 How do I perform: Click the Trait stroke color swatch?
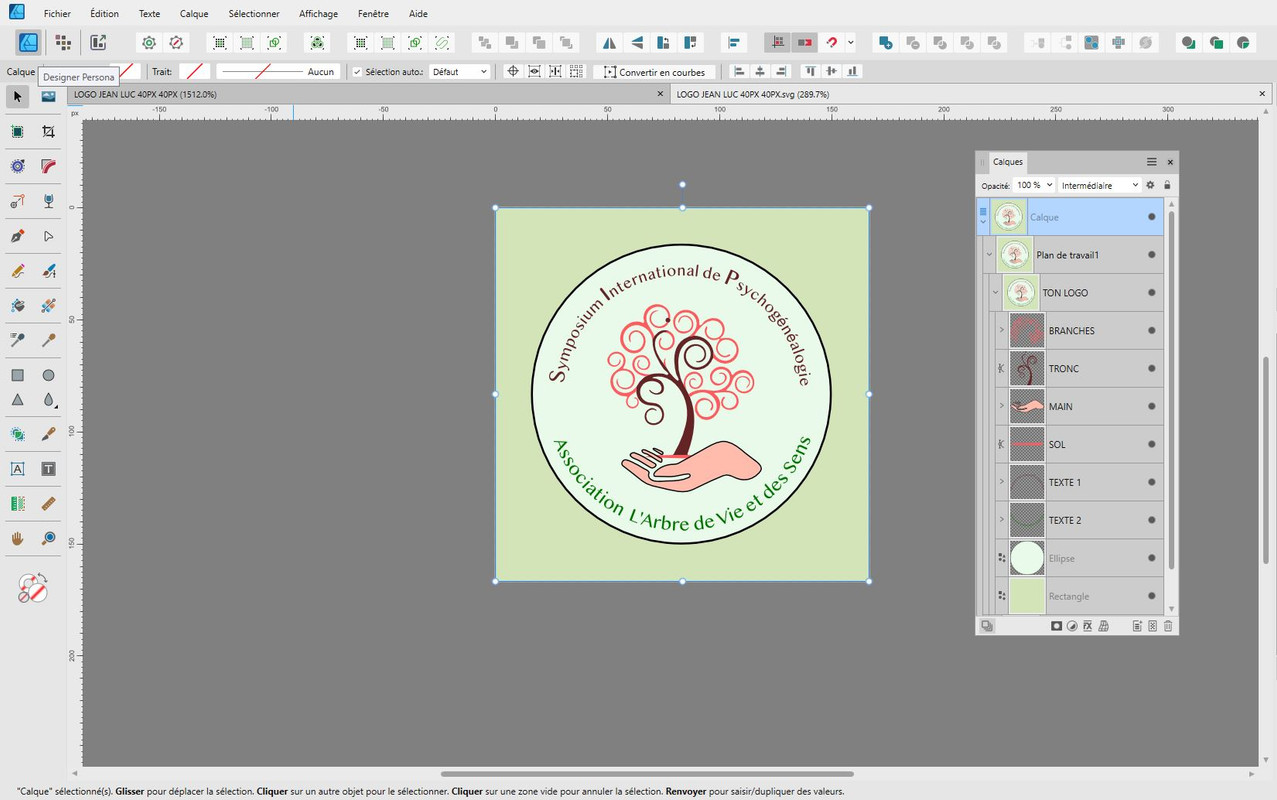point(195,72)
